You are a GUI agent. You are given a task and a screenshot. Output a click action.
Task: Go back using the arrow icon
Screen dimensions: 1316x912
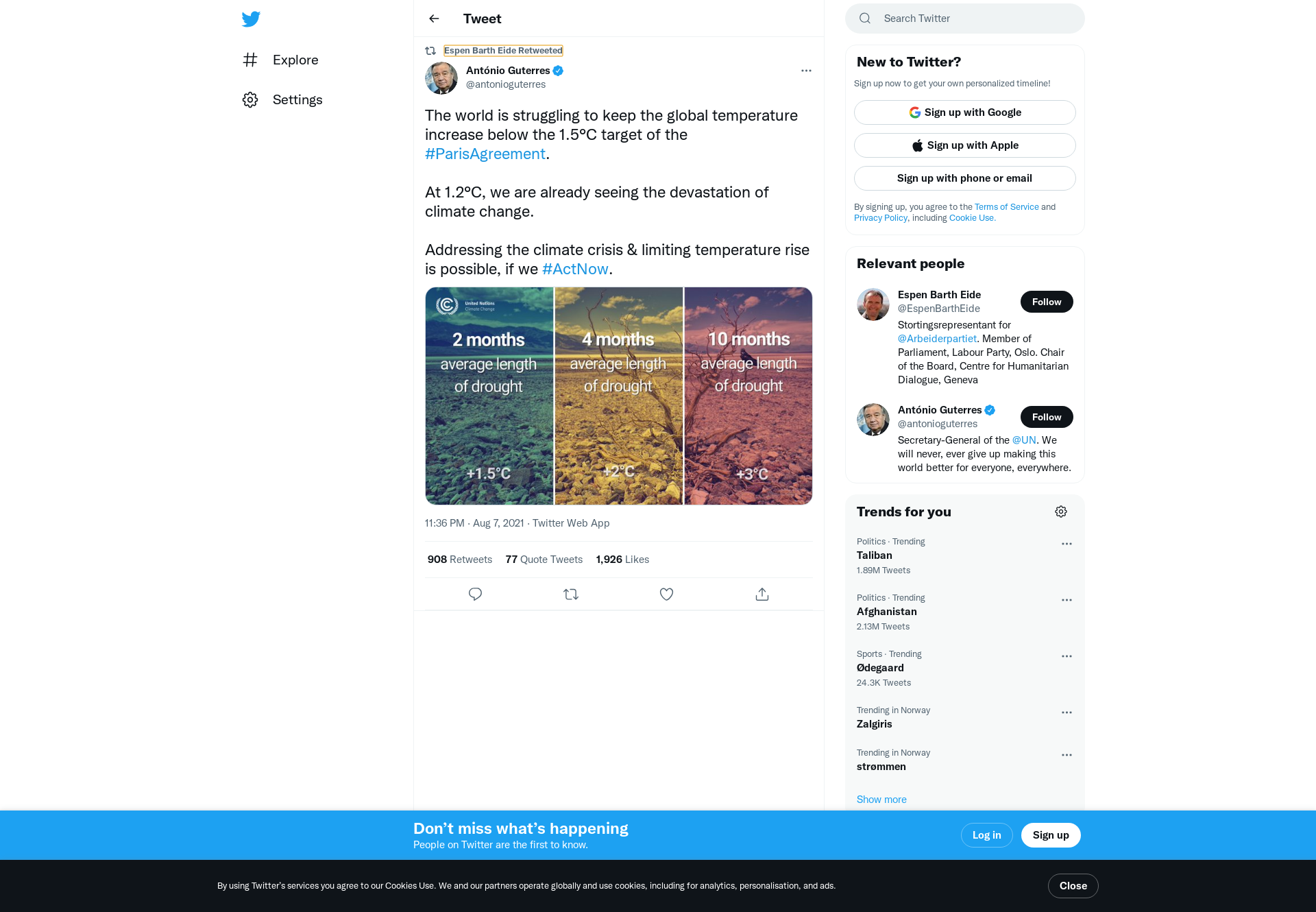[434, 19]
